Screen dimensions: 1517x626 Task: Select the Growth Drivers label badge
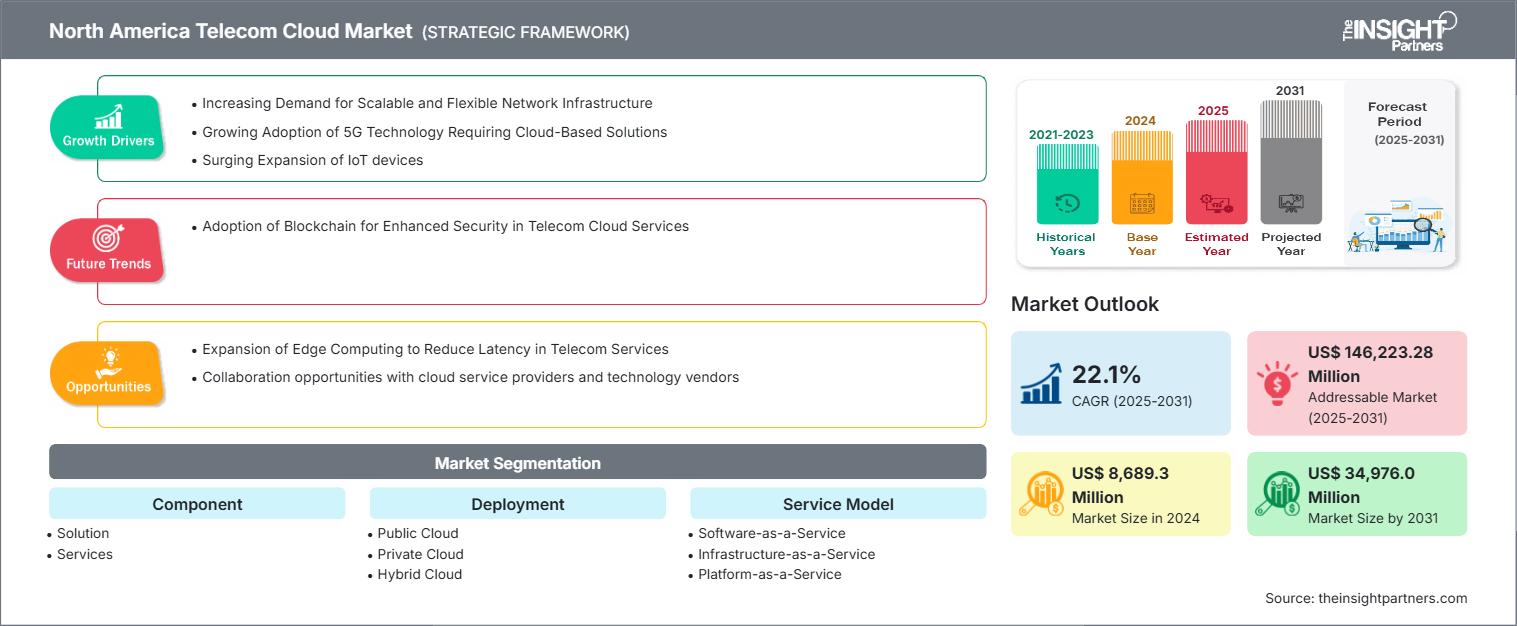point(108,126)
